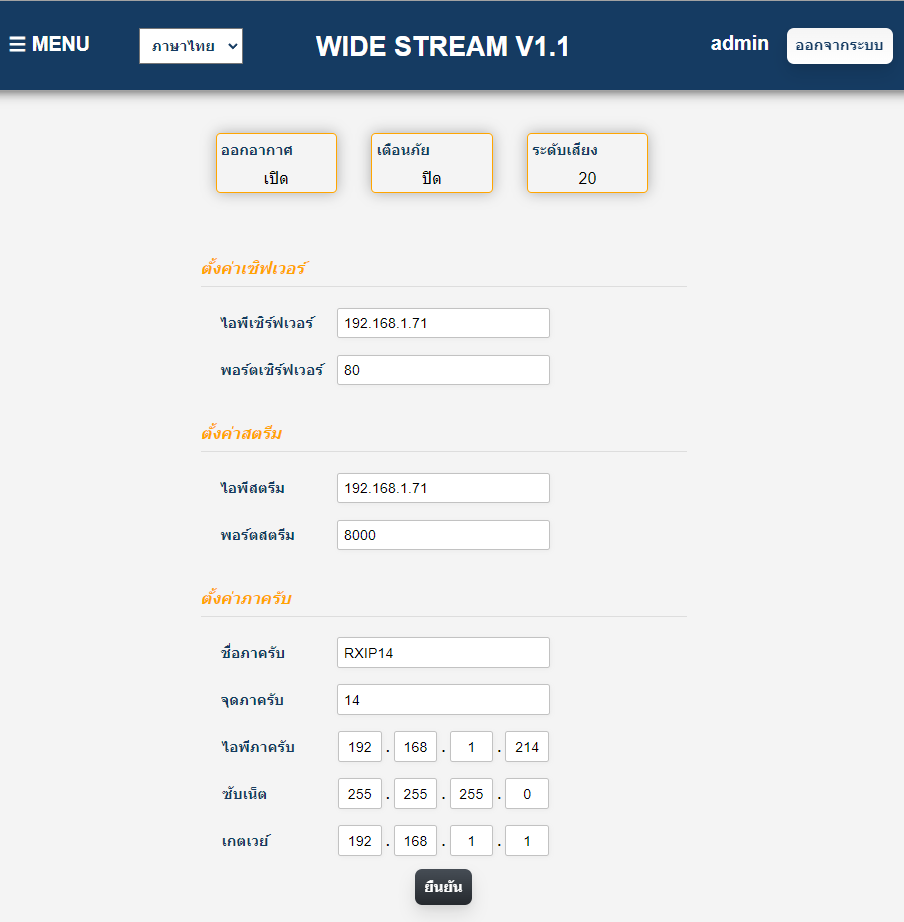
Task: Open the hamburger MENU
Action: (x=49, y=44)
